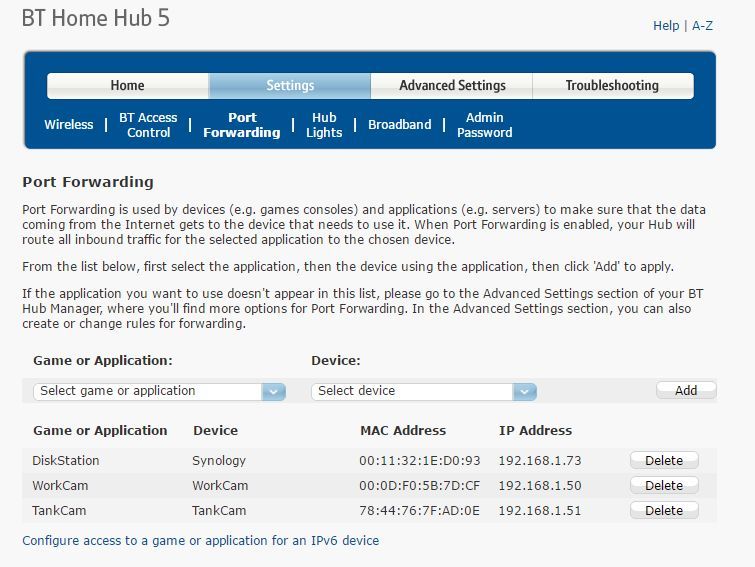Click the 'Game or Application:' selector label

click(x=103, y=361)
